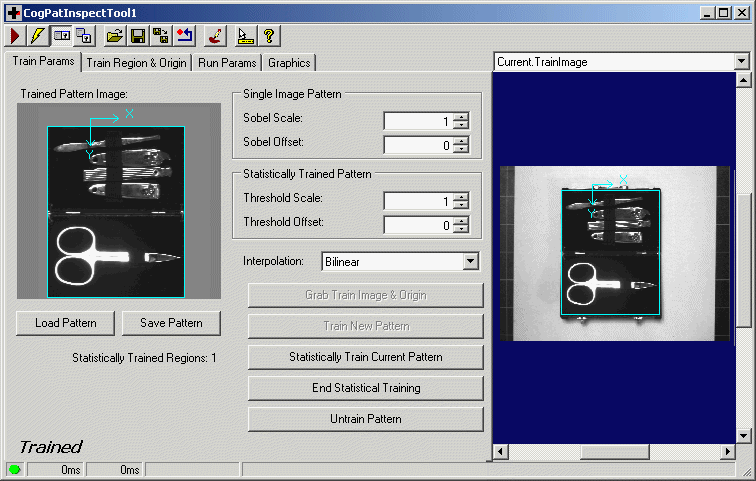Viewport: 756px width, 481px height.
Task: Click the horizontal scrollbar thumb
Action: pyautogui.click(x=615, y=452)
